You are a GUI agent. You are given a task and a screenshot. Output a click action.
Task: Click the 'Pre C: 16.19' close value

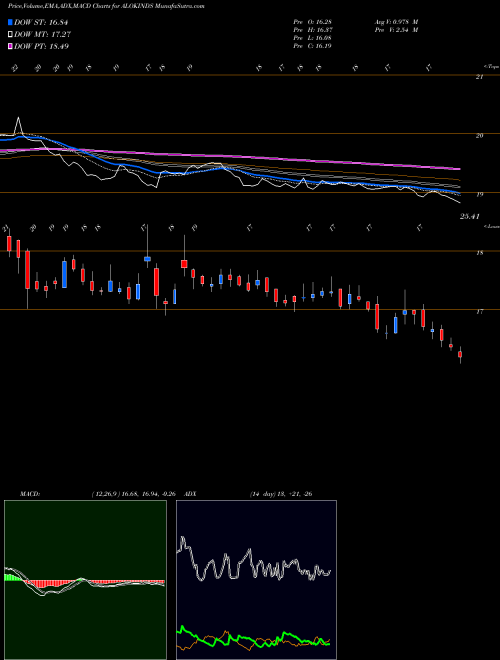tap(312, 46)
